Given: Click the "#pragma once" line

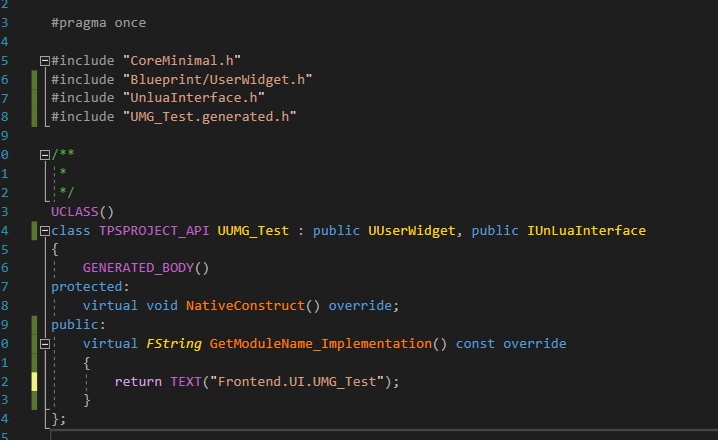Looking at the screenshot, I should pos(98,23).
